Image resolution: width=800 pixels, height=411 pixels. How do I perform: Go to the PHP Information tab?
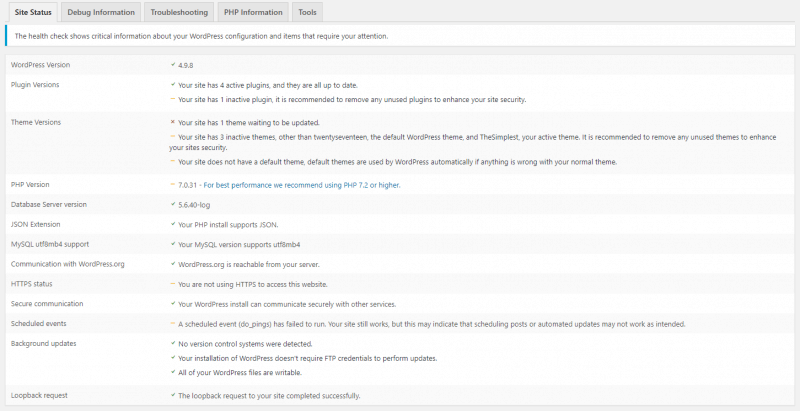coord(253,13)
